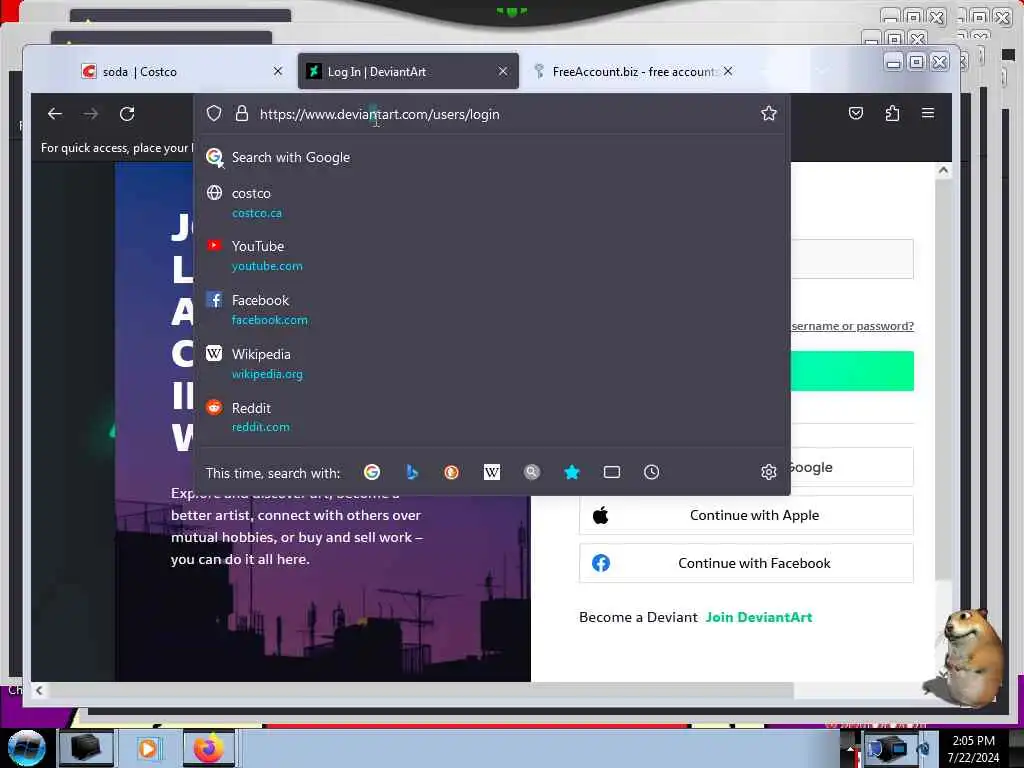The height and width of the screenshot is (768, 1024).
Task: Open Firefox from the taskbar
Action: [x=209, y=748]
